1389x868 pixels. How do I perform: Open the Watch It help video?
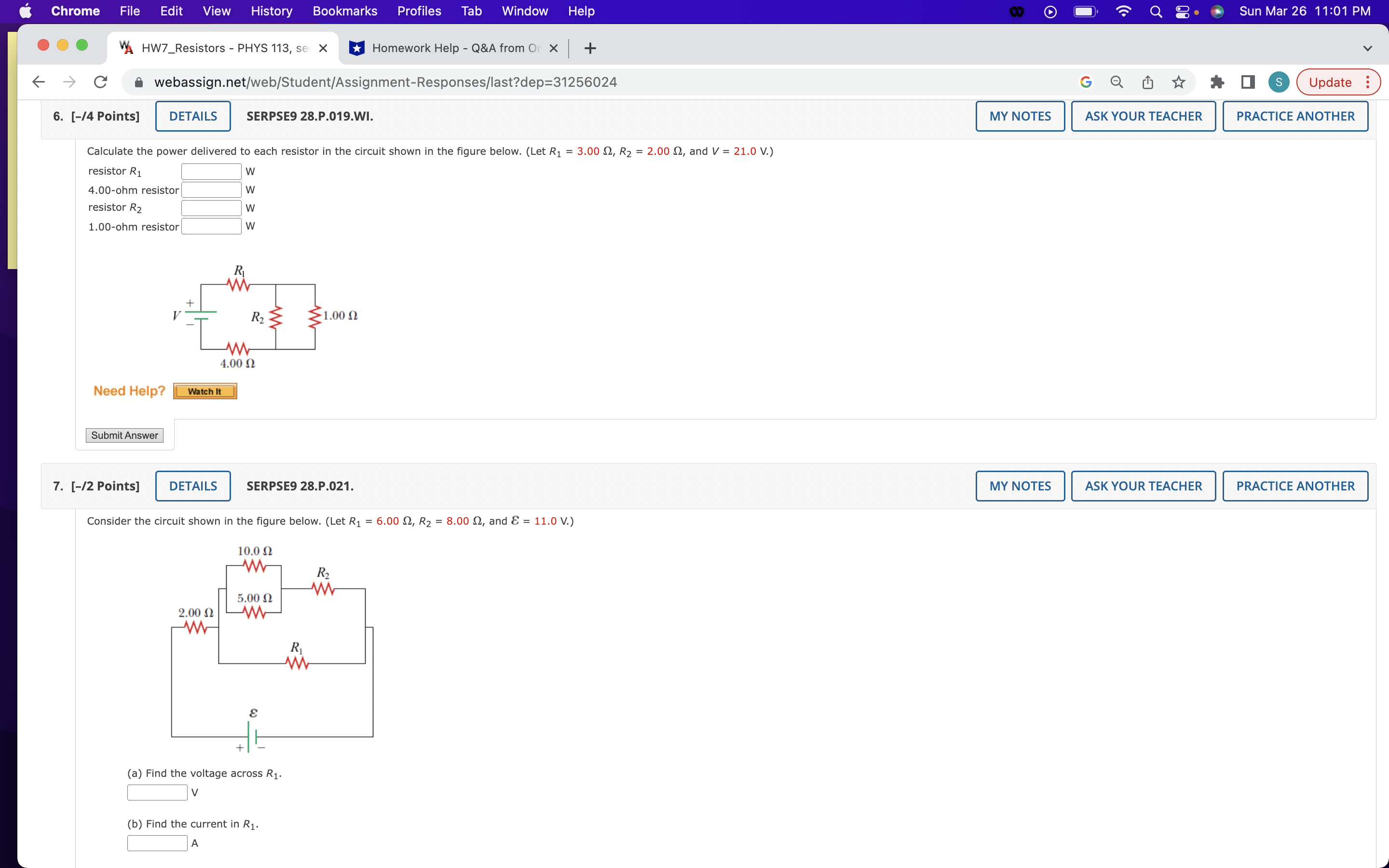[204, 391]
